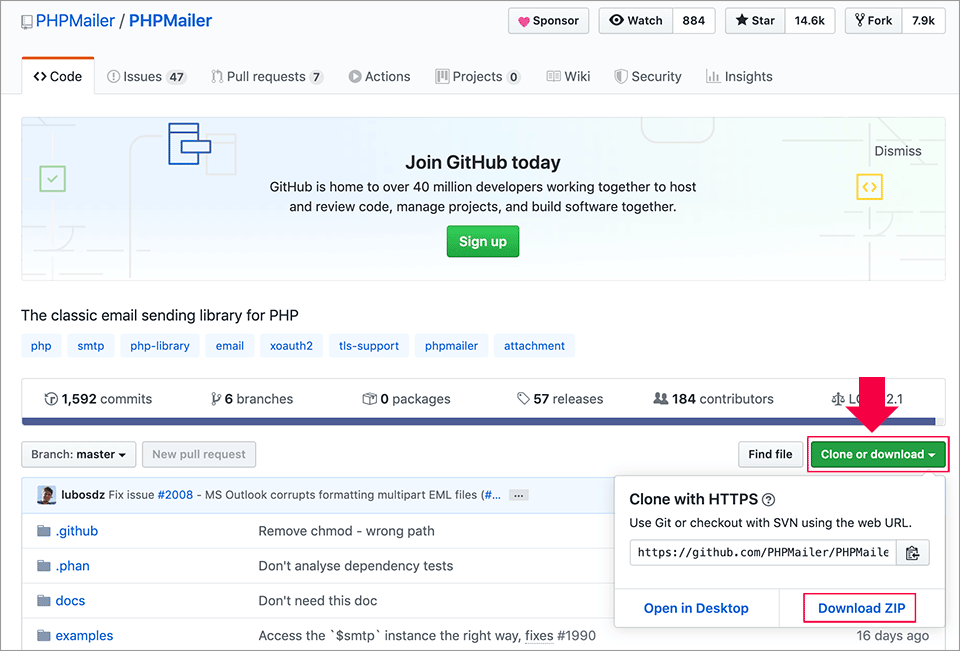Go to the Insights tab

(x=738, y=76)
